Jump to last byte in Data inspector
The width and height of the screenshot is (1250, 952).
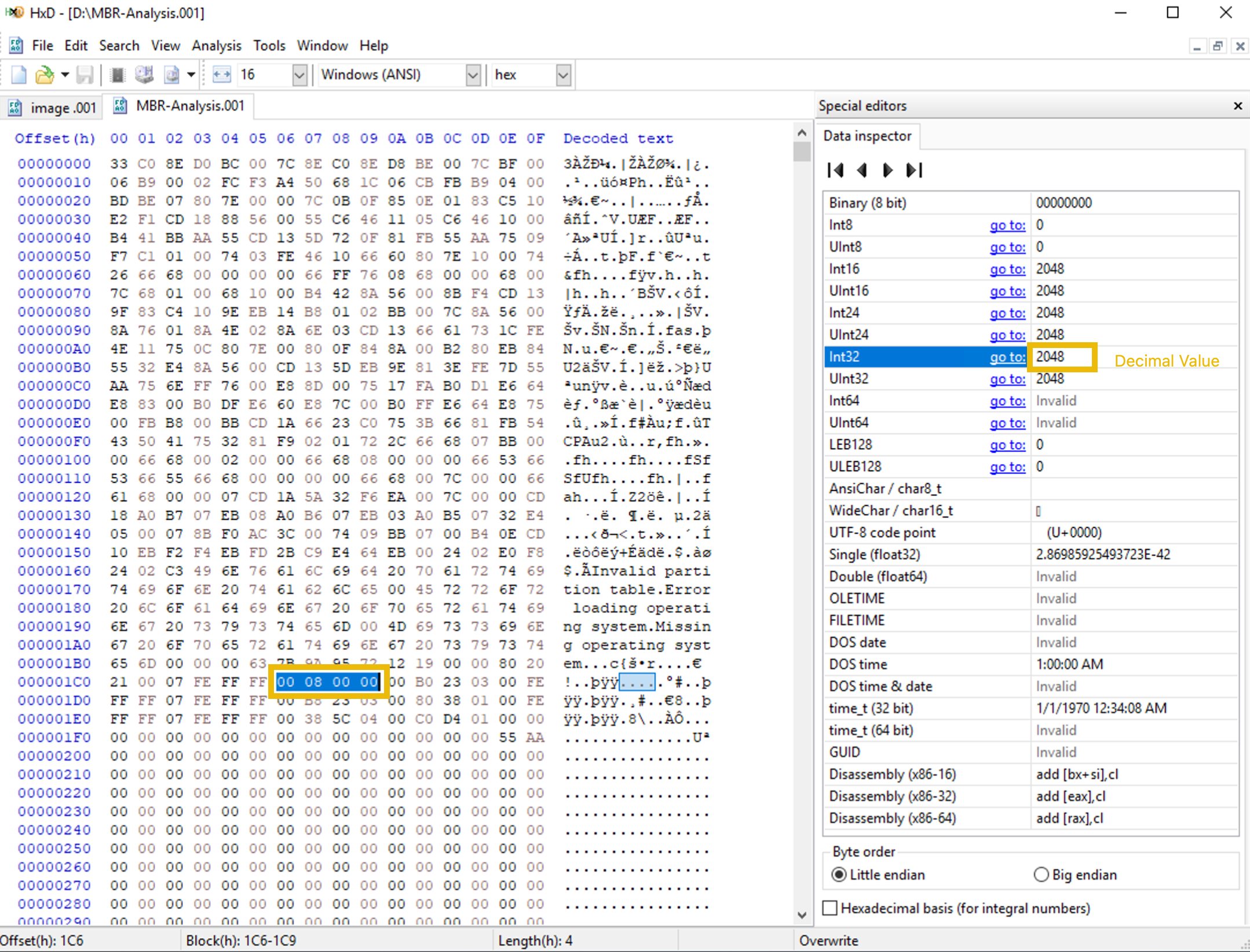pos(914,170)
